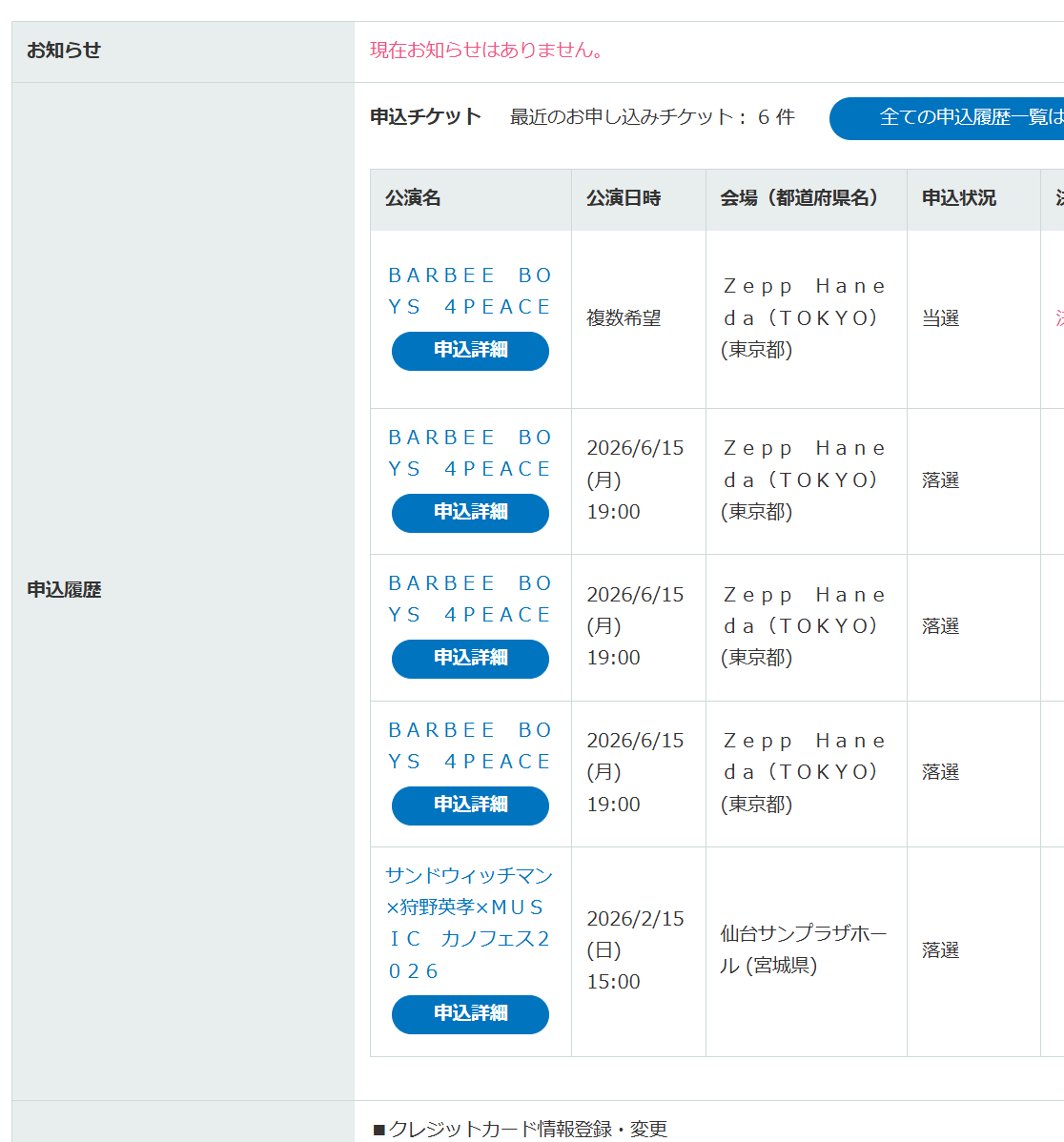
Task: Click the 最近のお申し込みチケット：6件 text
Action: (652, 117)
